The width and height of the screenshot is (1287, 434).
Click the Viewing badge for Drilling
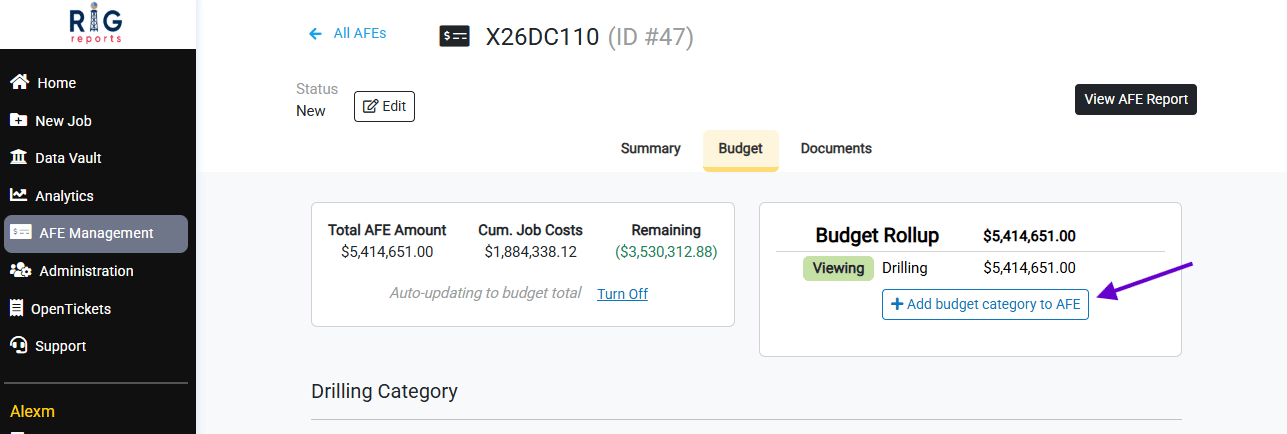pos(838,268)
